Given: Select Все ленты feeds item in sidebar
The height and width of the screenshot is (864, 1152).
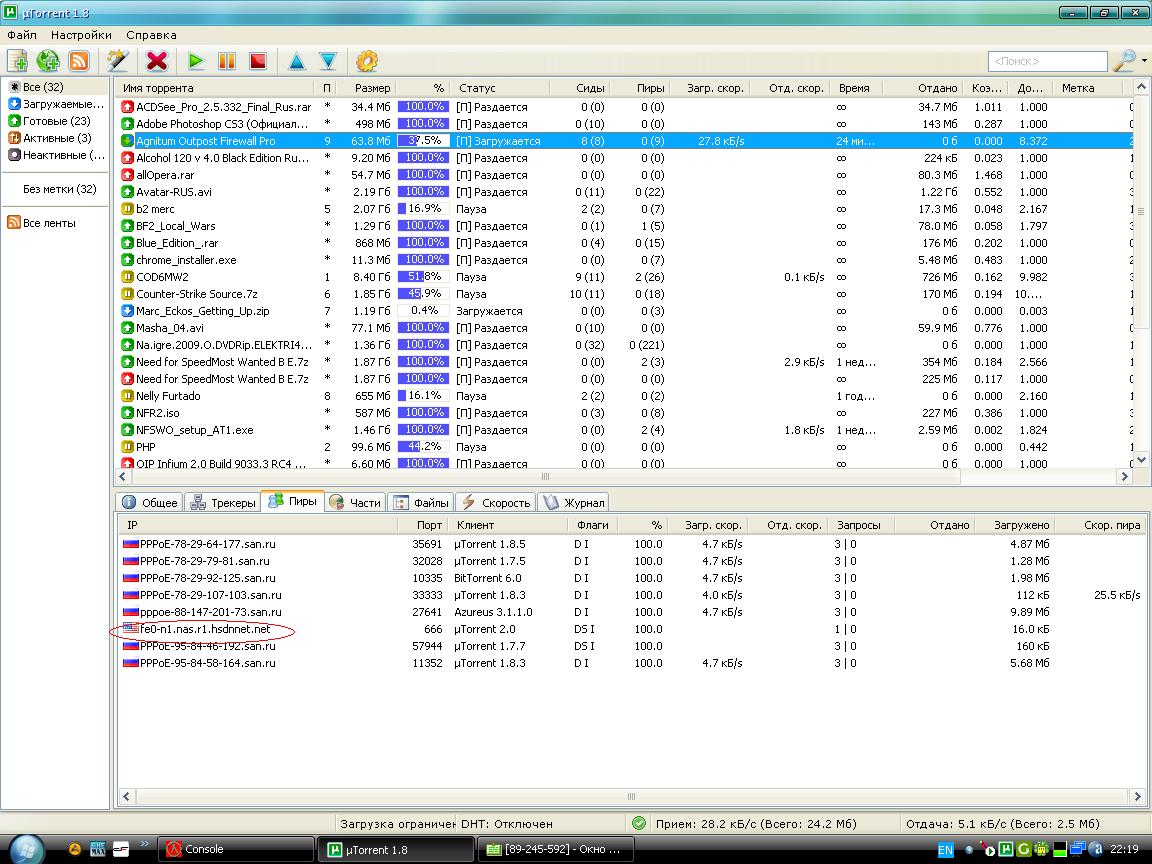Looking at the screenshot, I should click(x=48, y=223).
